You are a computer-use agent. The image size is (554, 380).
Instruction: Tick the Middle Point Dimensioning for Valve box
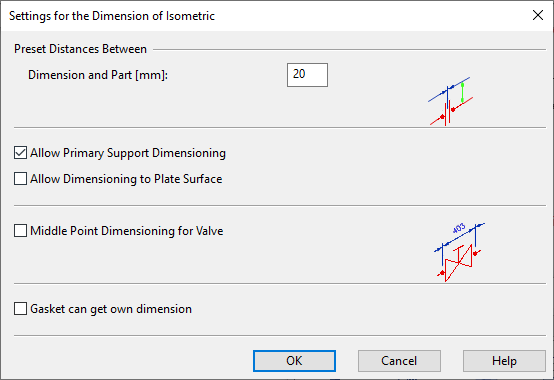20,231
